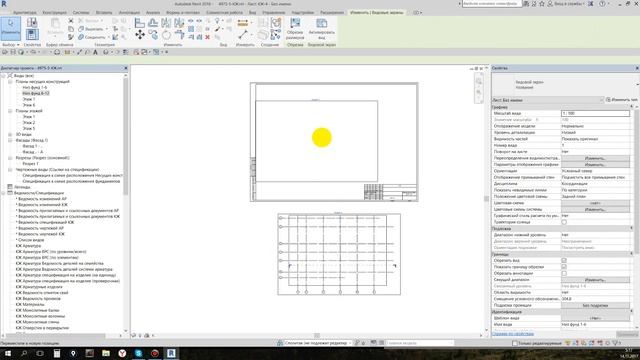Toggle Properties palette icon in Свойства panel
640x360 pixels.
point(32,34)
